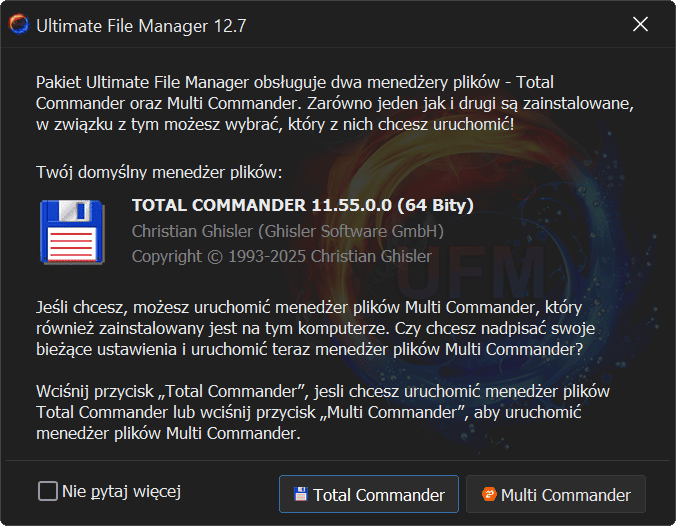Click the empty title bar area
This screenshot has height=526, width=676.
420,25
